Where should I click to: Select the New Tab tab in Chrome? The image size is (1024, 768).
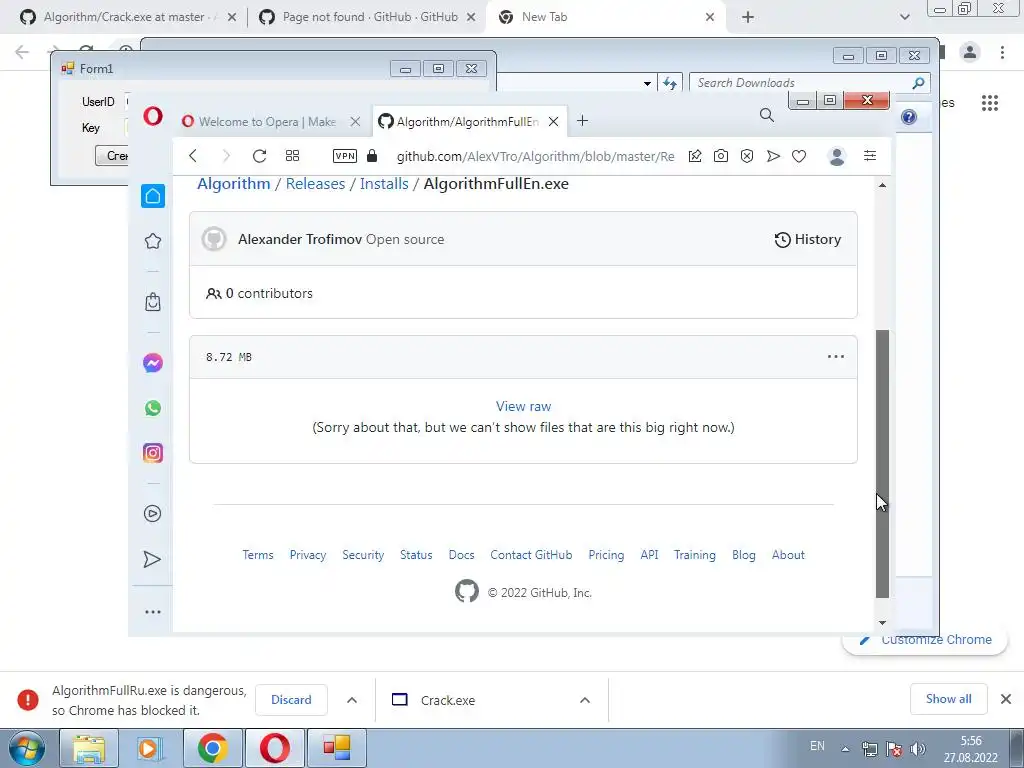(604, 17)
